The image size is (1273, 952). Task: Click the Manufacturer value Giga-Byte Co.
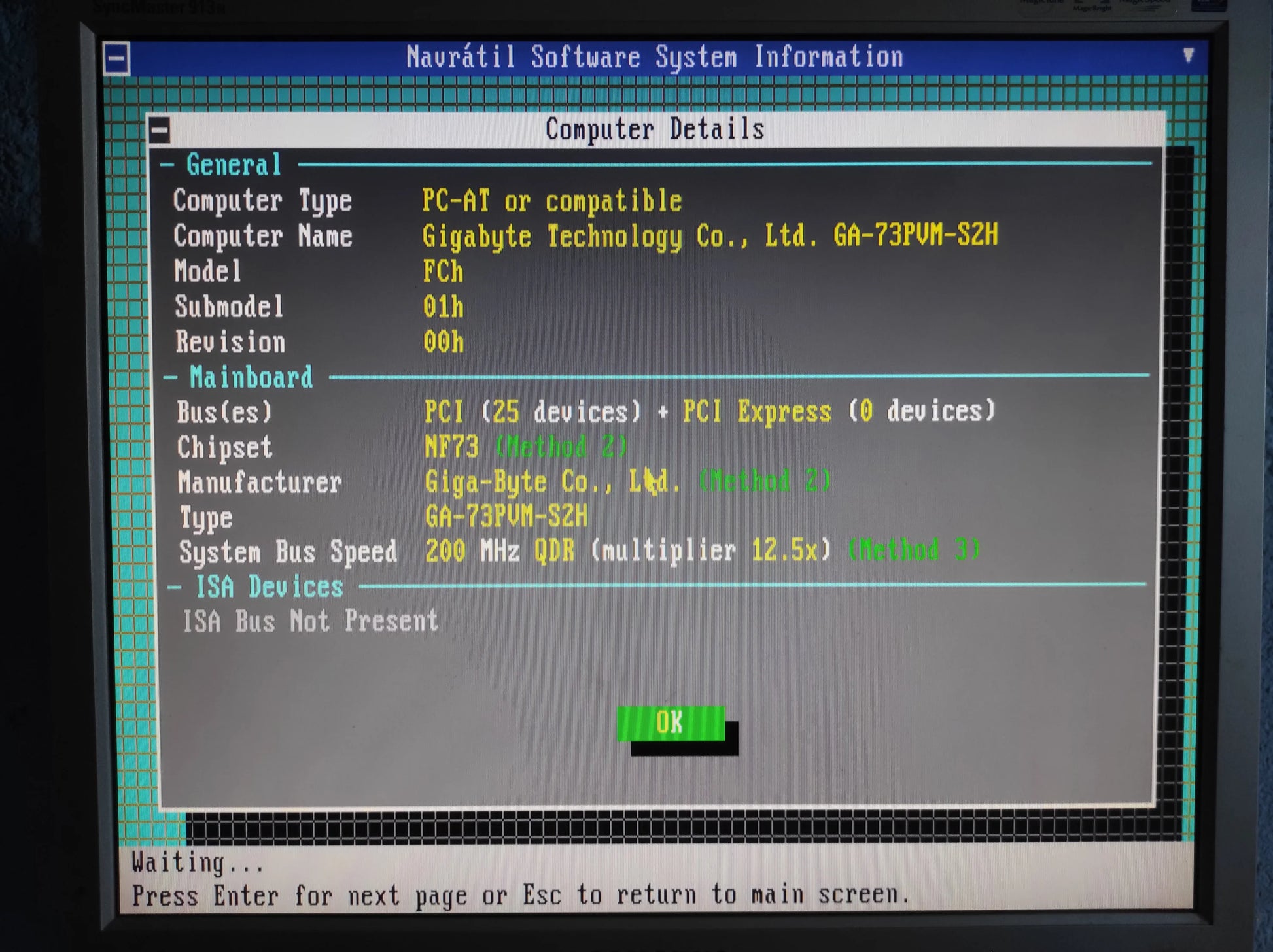(553, 482)
